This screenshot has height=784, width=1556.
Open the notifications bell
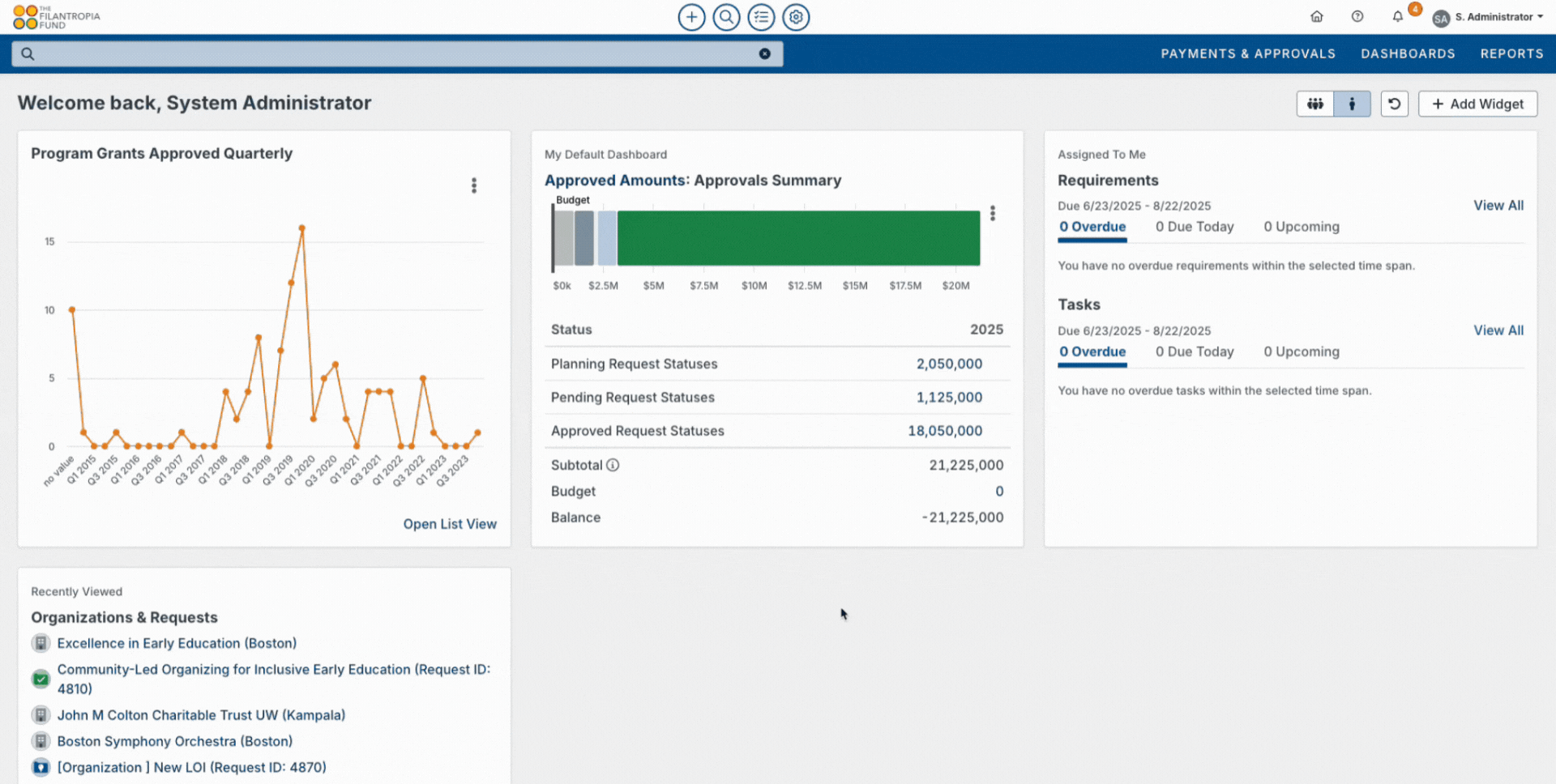tap(1396, 16)
